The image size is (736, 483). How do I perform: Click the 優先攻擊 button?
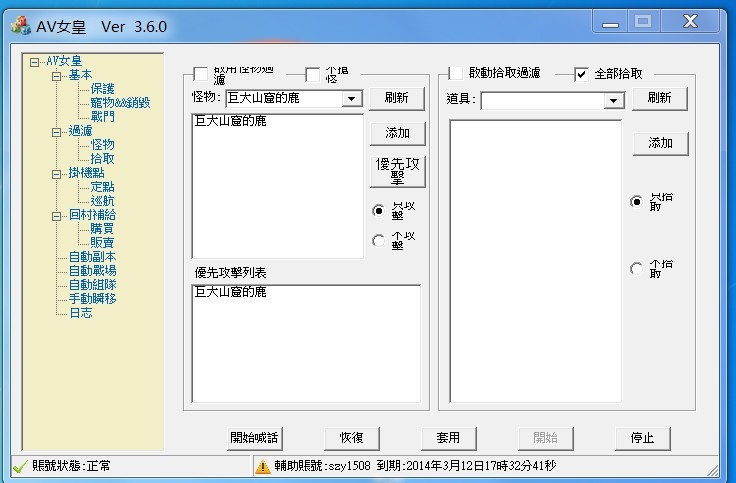pyautogui.click(x=398, y=171)
